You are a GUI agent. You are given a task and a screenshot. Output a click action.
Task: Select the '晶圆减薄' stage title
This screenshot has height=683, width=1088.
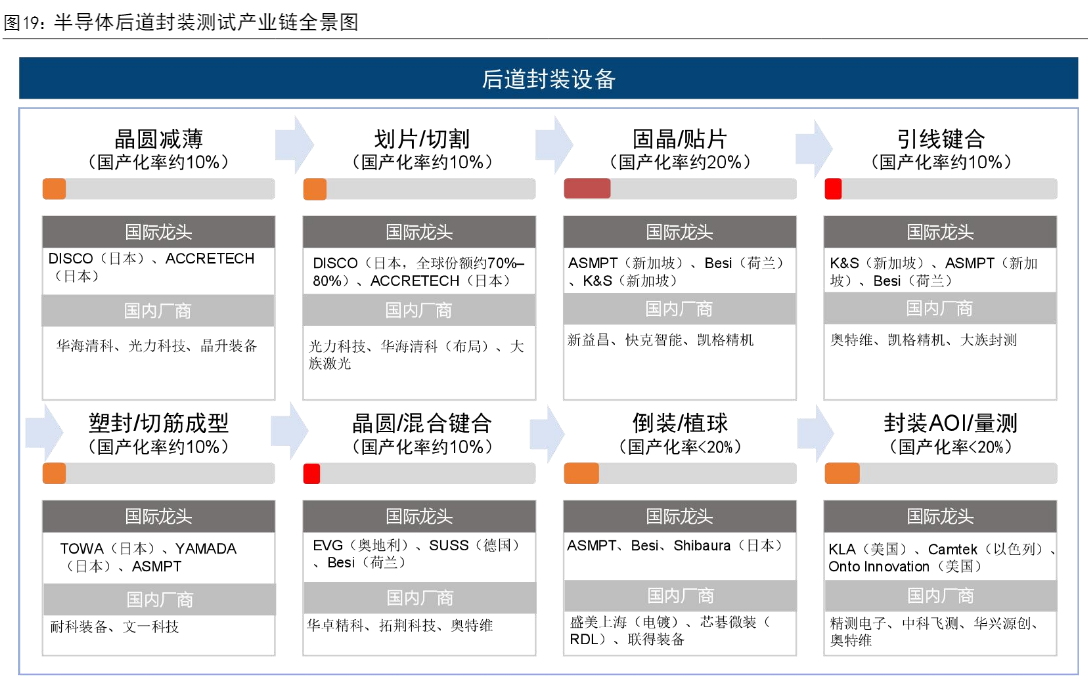point(159,139)
